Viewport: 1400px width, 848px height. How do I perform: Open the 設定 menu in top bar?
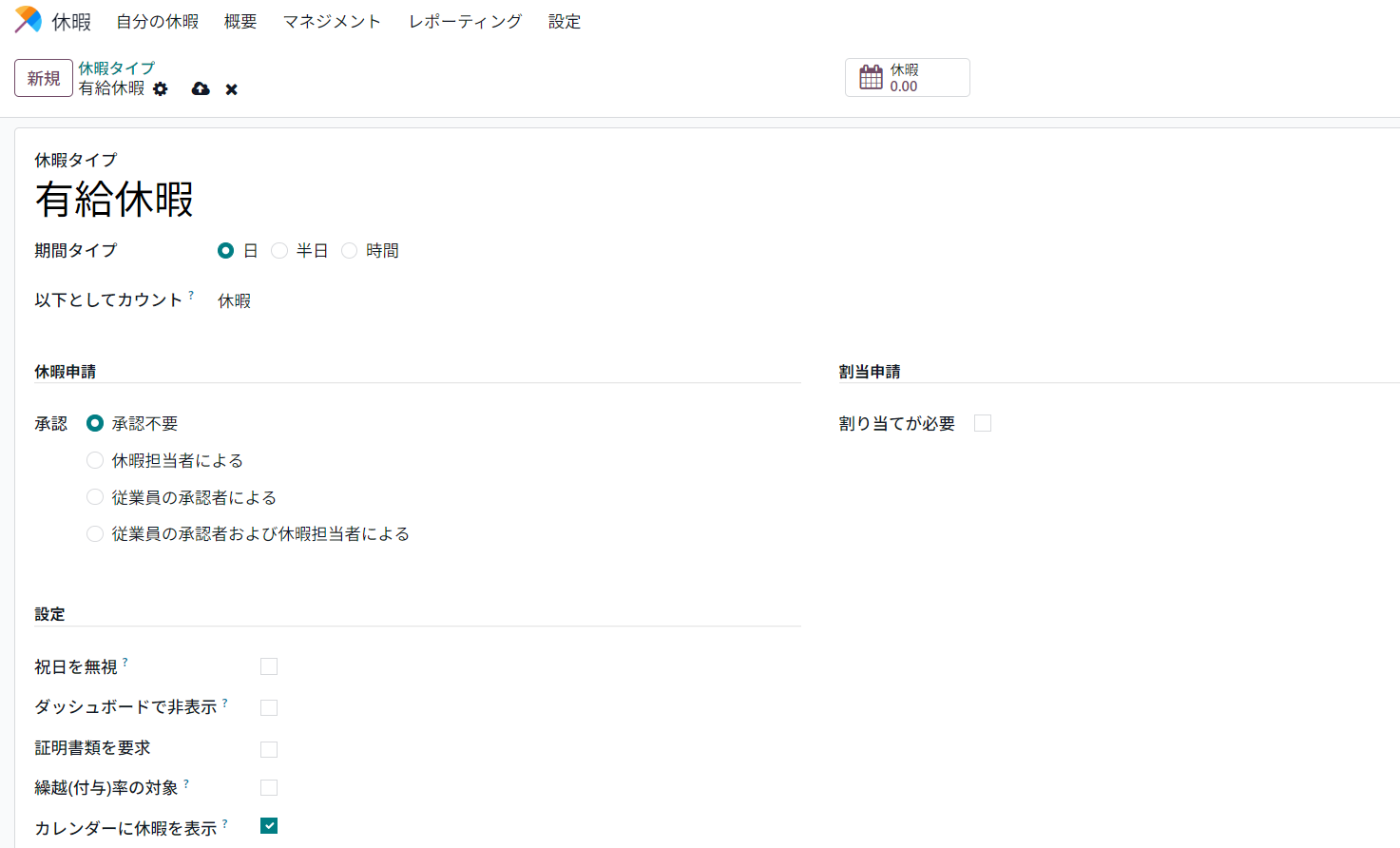[565, 21]
